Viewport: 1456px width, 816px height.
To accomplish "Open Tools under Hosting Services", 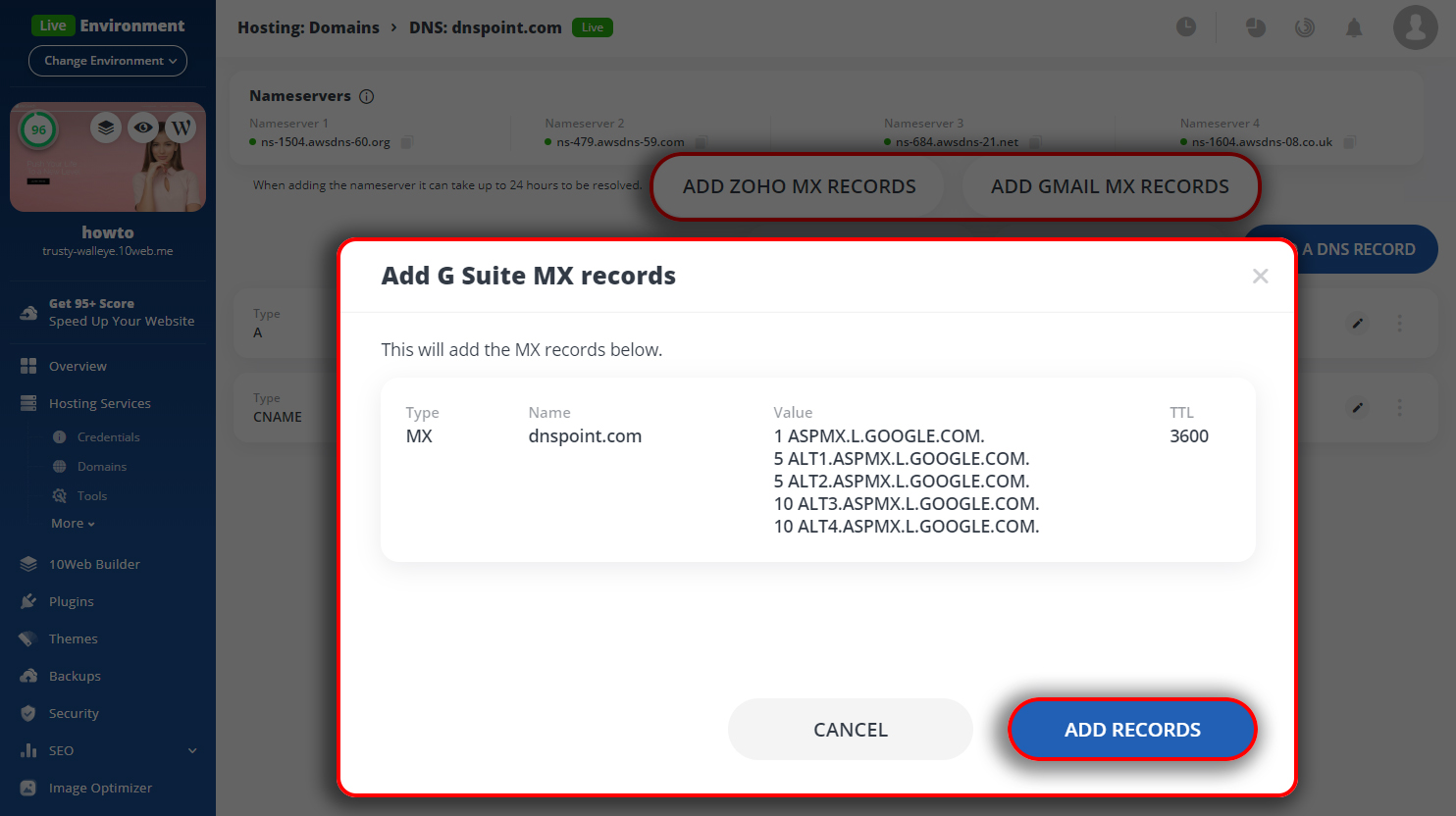I will click(x=92, y=496).
